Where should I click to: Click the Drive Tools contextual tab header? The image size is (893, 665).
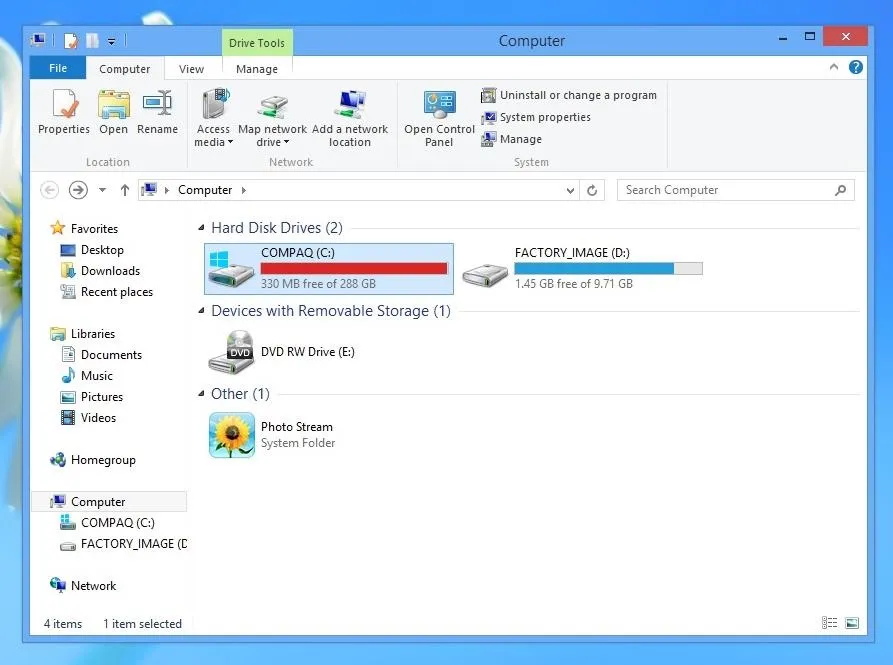257,43
